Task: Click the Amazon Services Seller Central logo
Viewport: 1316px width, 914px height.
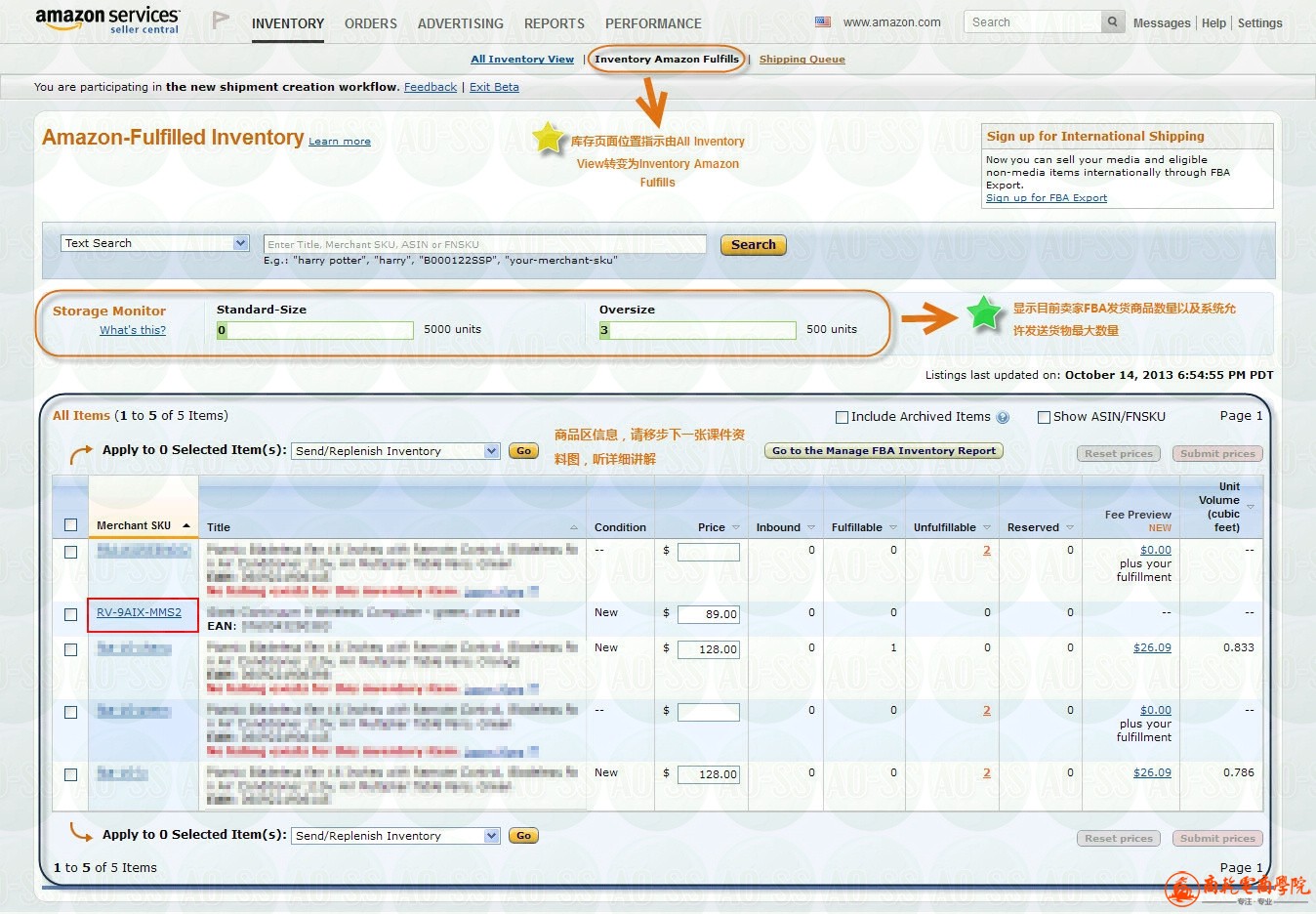Action: [x=107, y=20]
